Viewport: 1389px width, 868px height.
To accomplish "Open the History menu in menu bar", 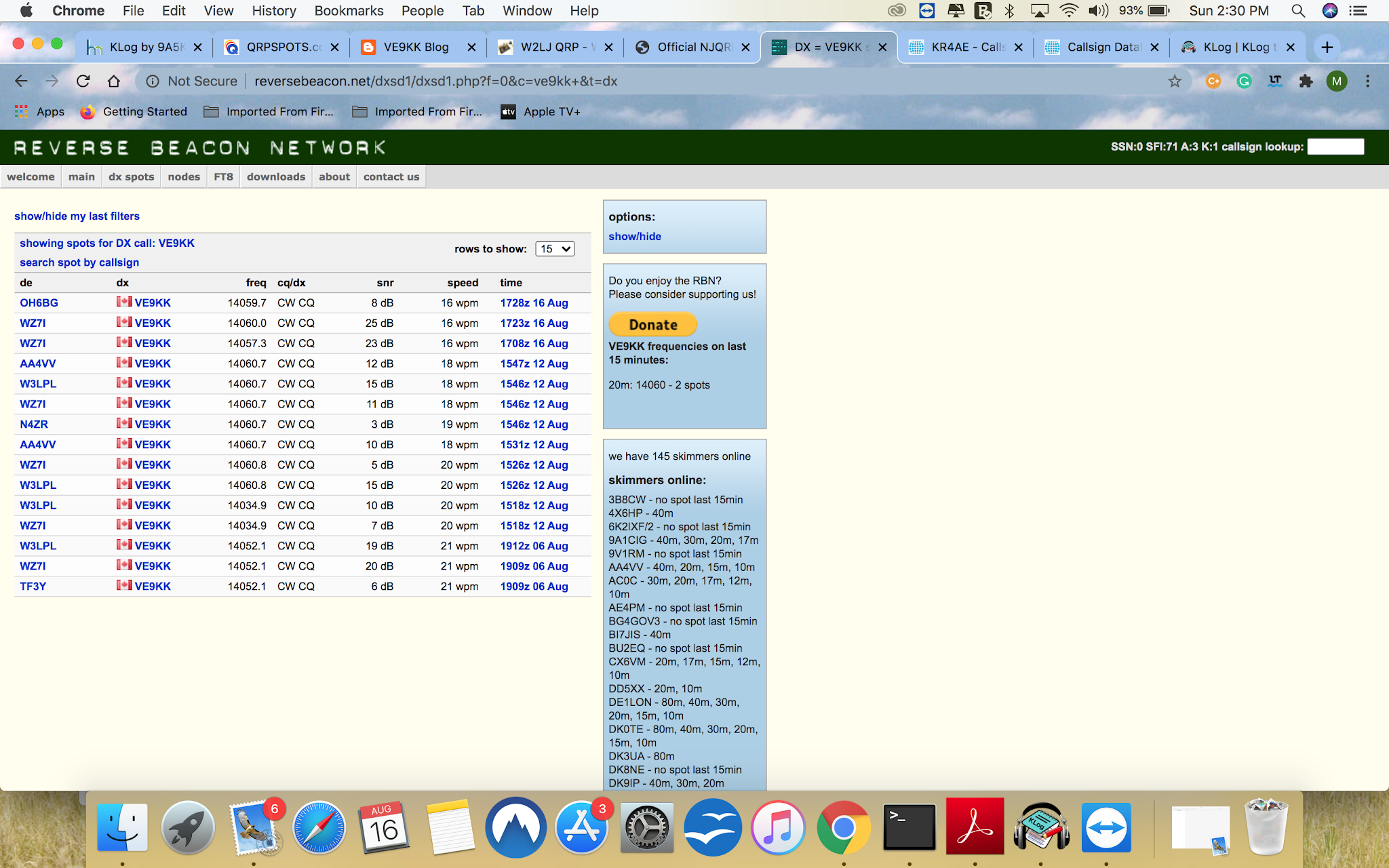I will pos(273,11).
